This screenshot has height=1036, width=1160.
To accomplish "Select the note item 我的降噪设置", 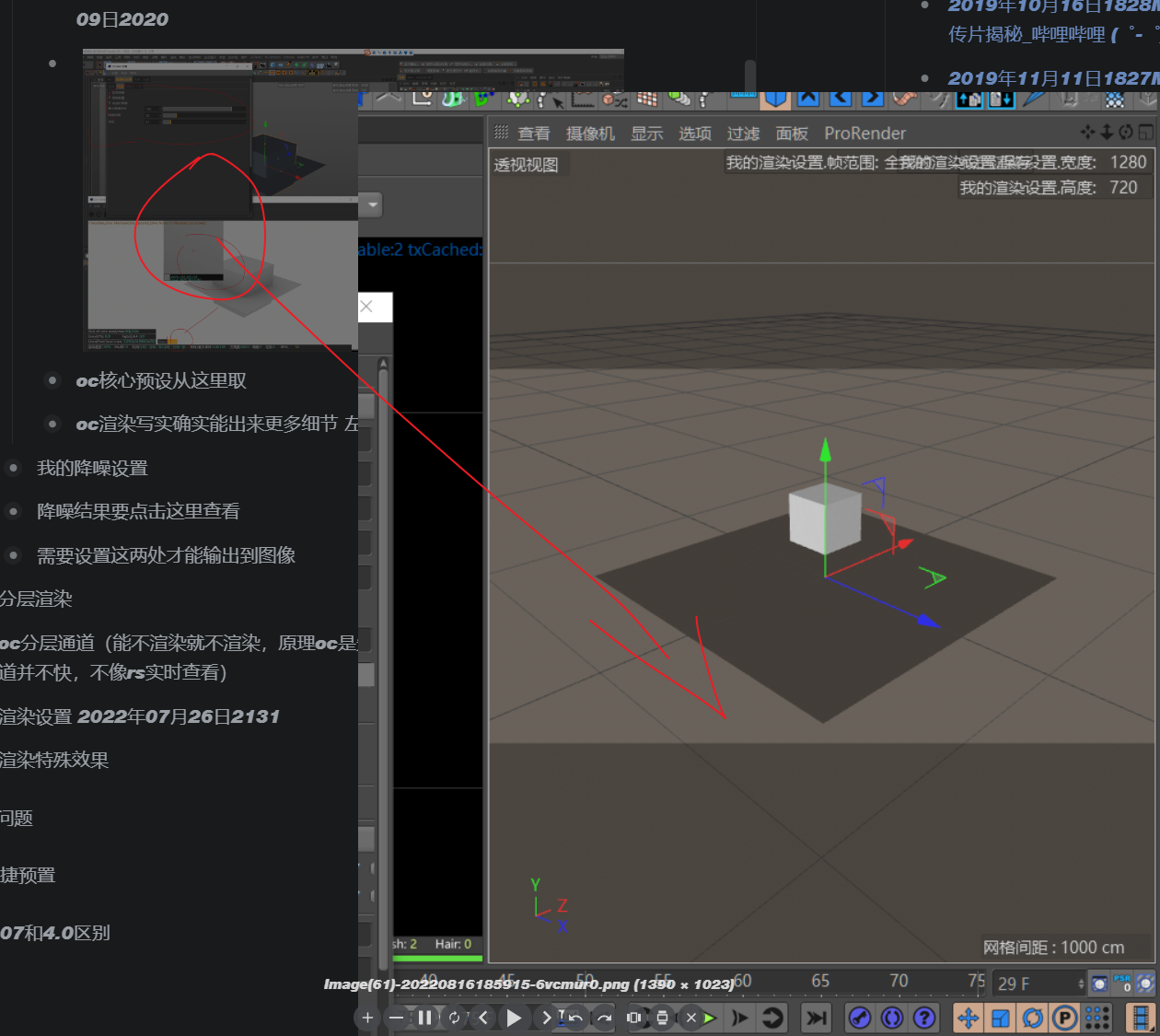I will click(92, 468).
